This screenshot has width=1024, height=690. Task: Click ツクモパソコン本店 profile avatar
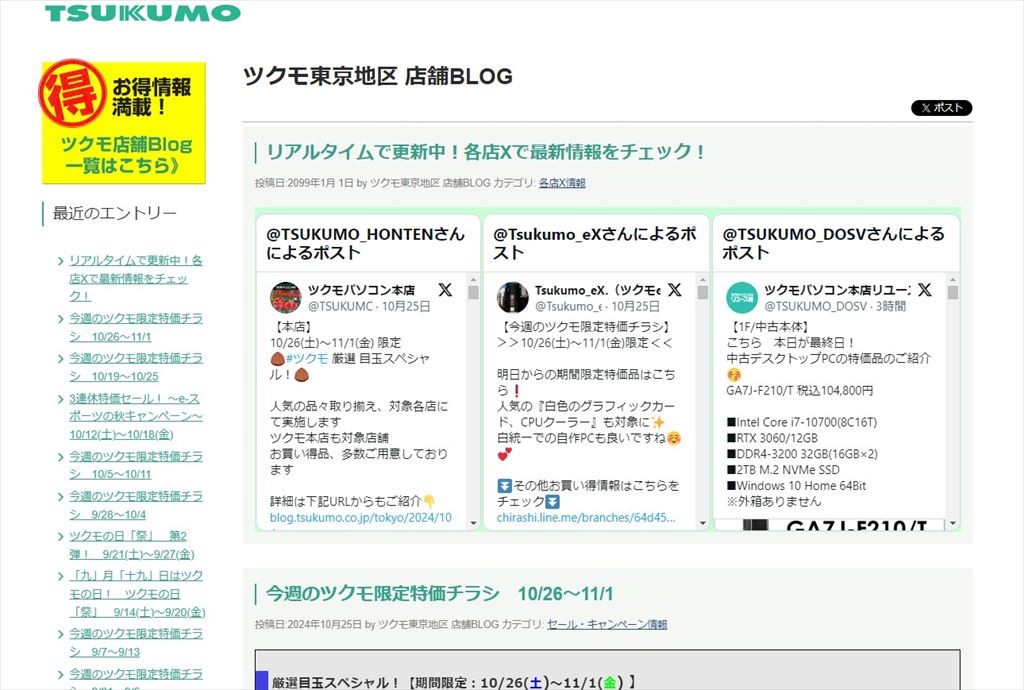pos(286,297)
